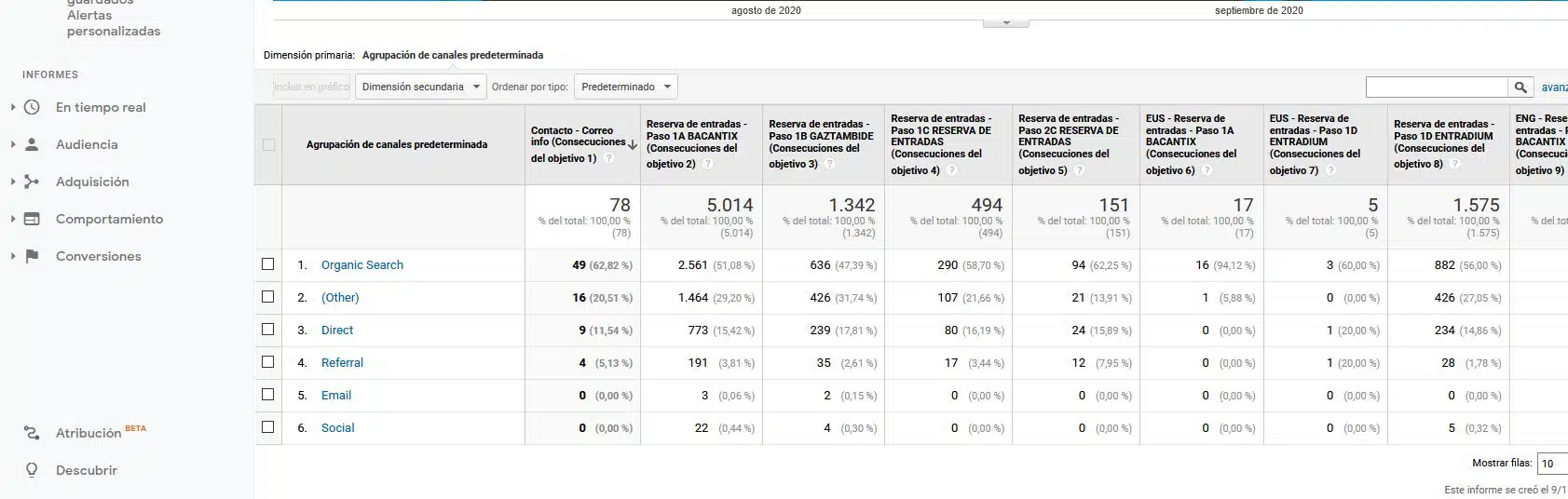Click the Comportamiento layout icon

pos(32,219)
